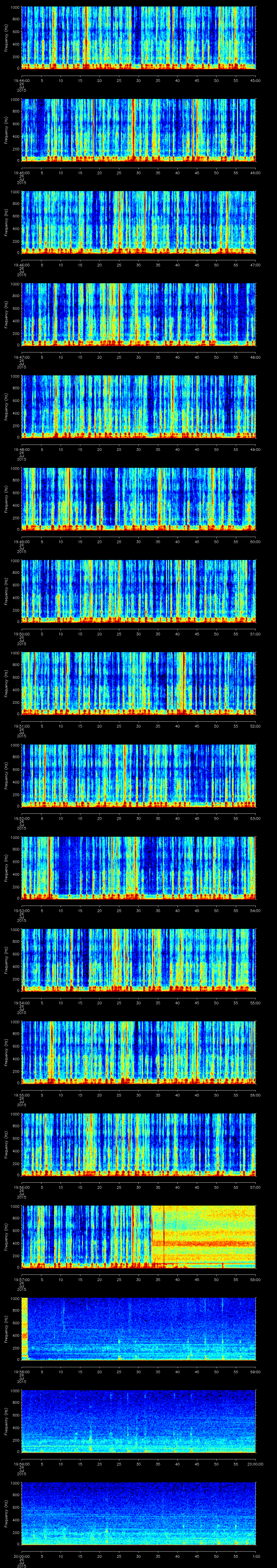Click the 19:44:00 time axis label
This screenshot has height=1568, width=277.
click(x=22, y=80)
